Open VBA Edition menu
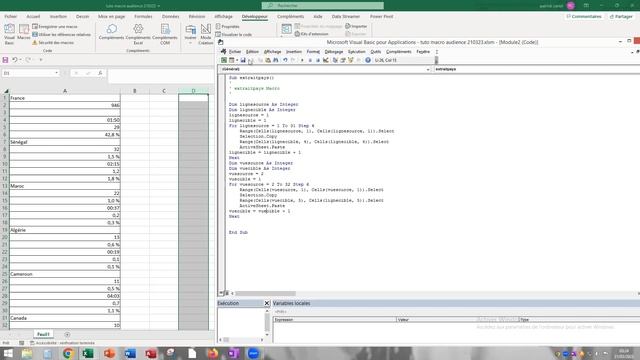This screenshot has height=360, width=640. coord(252,52)
